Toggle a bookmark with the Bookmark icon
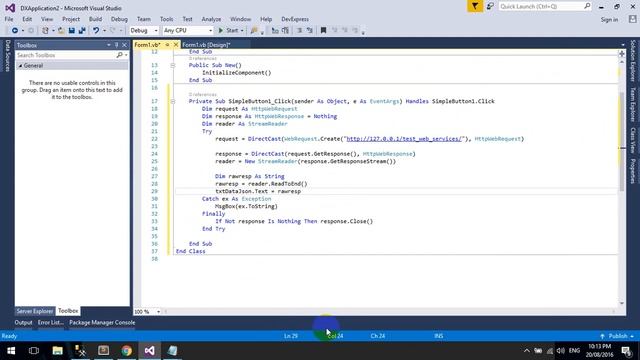The height and width of the screenshot is (360, 640). pos(323,31)
